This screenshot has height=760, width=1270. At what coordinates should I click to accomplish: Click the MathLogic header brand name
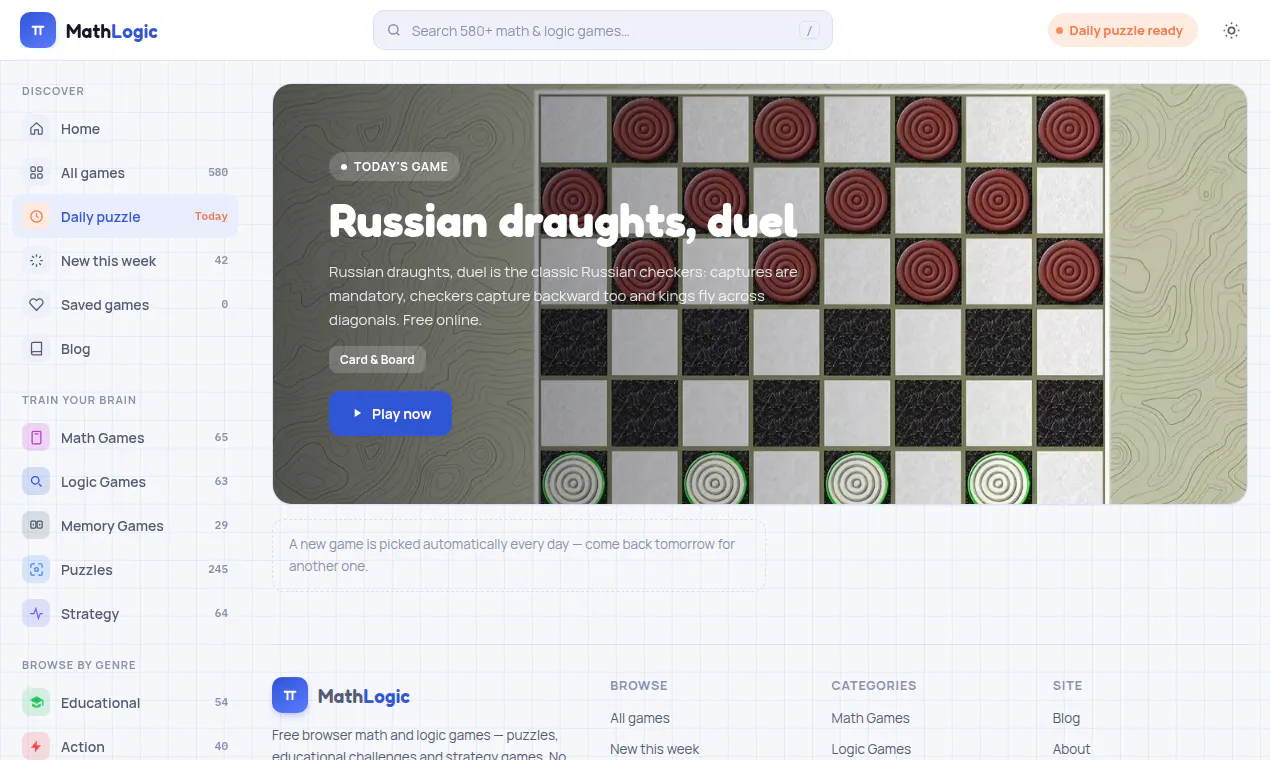click(112, 31)
